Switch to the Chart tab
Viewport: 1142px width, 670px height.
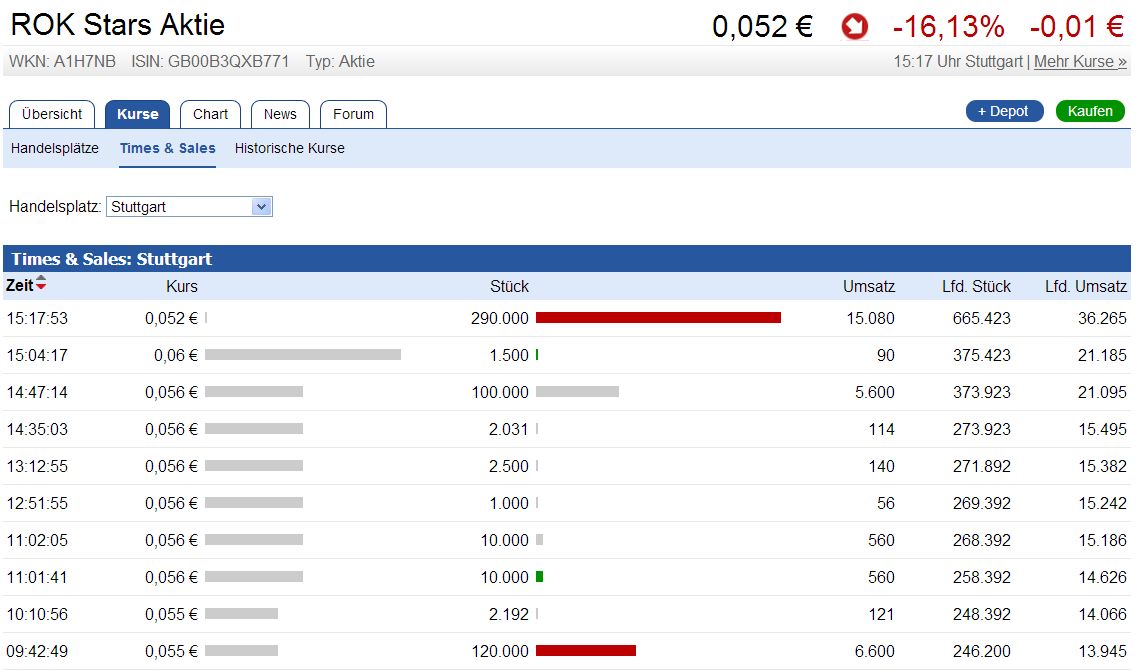click(x=210, y=114)
